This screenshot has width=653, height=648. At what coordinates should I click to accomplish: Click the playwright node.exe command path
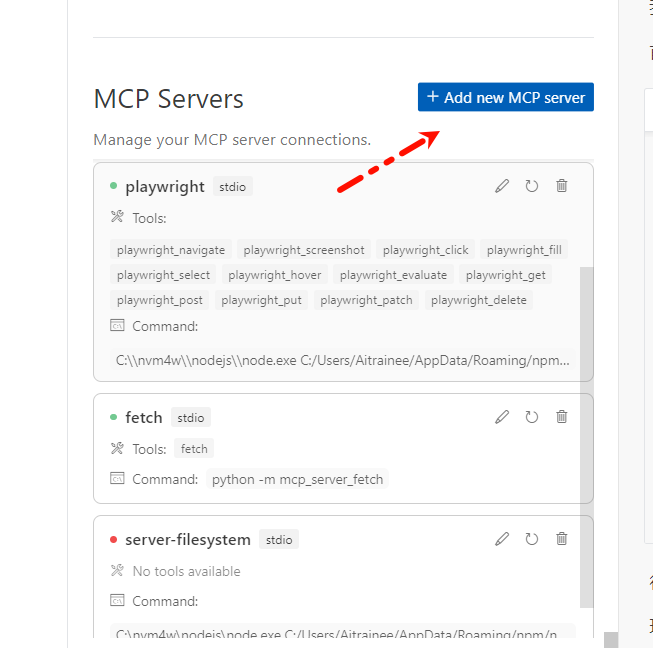point(343,360)
